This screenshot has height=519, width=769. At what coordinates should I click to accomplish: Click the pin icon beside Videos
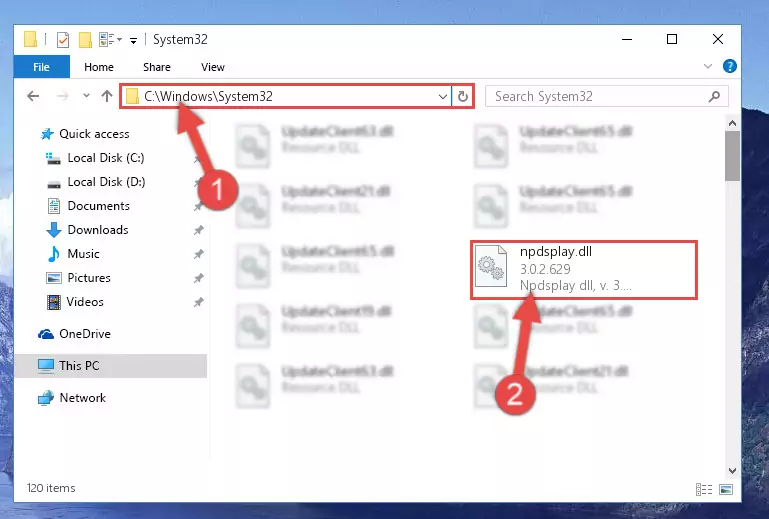[x=198, y=302]
